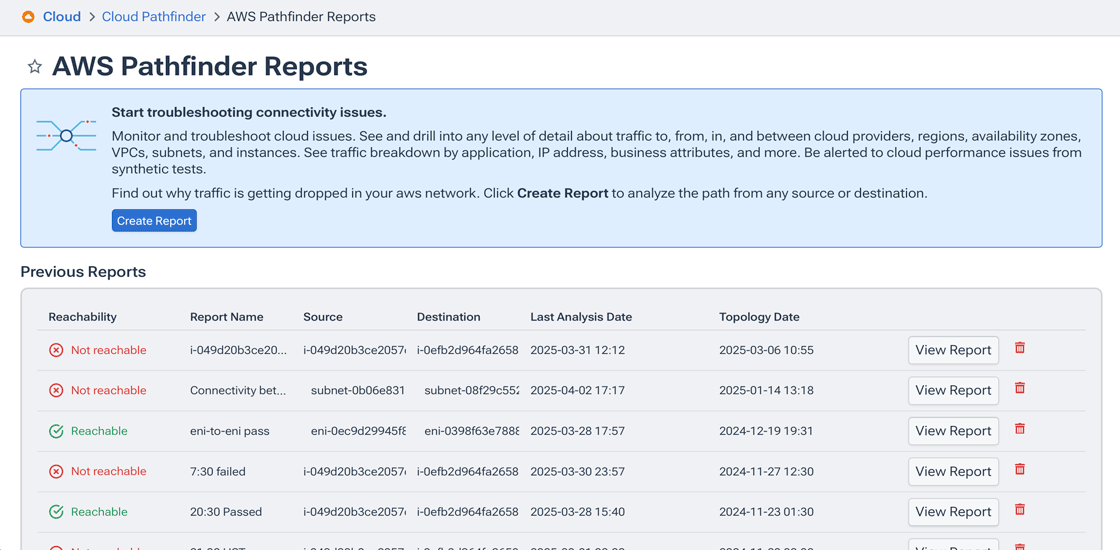Delete the Connectivity bet... report via its trash icon
Image resolution: width=1120 pixels, height=550 pixels.
pos(1020,388)
